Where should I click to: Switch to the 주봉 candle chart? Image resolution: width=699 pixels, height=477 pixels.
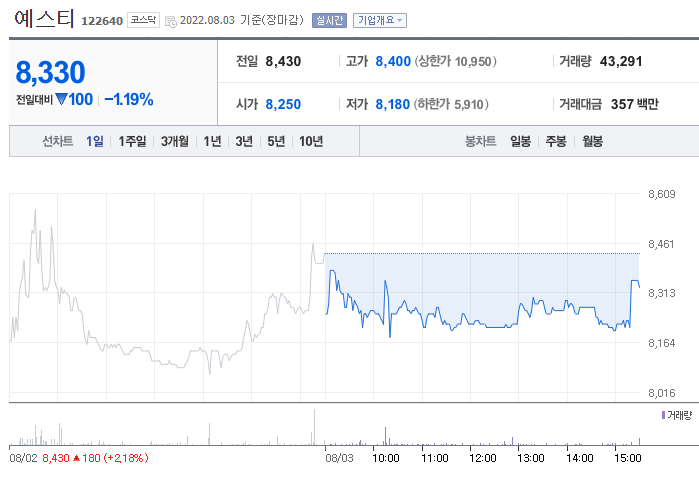(x=556, y=141)
